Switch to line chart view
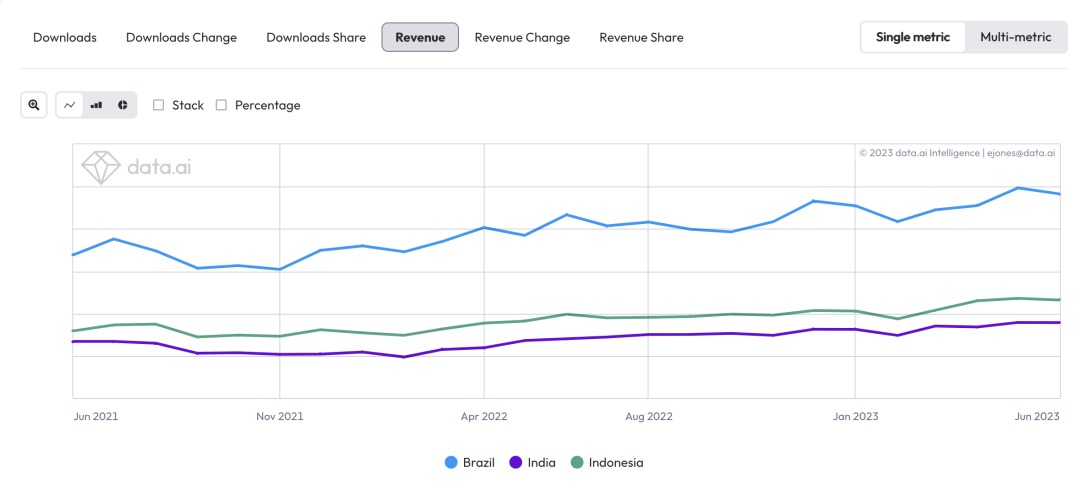The image size is (1080, 492). click(70, 105)
